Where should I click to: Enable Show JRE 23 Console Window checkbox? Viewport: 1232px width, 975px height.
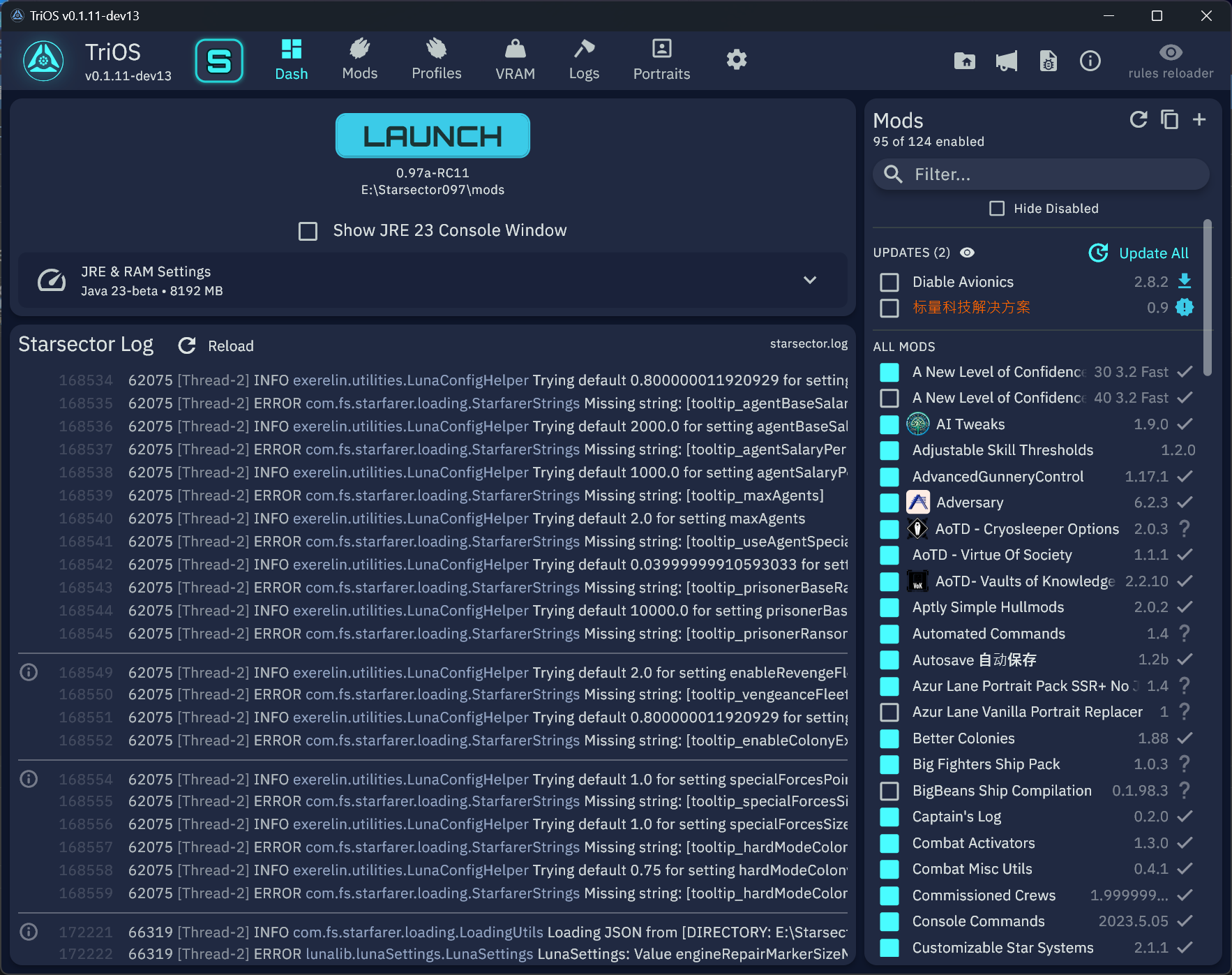pyautogui.click(x=308, y=231)
